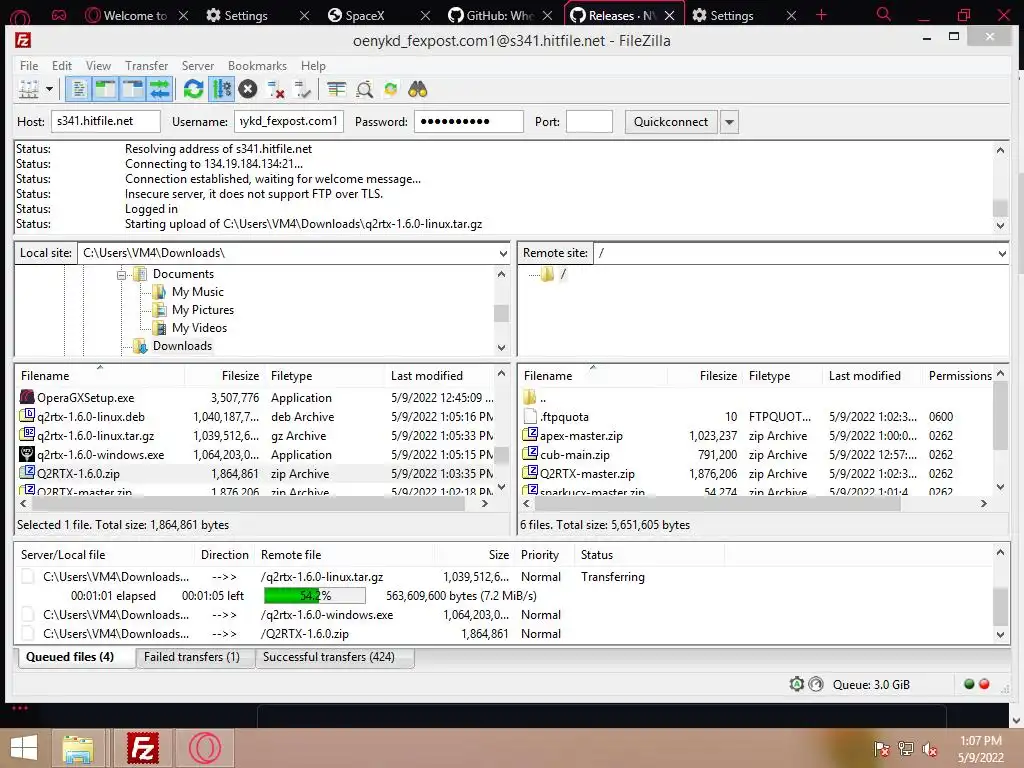1024x768 pixels.
Task: Select .ftpquota in remote list
Action: pyautogui.click(x=564, y=417)
